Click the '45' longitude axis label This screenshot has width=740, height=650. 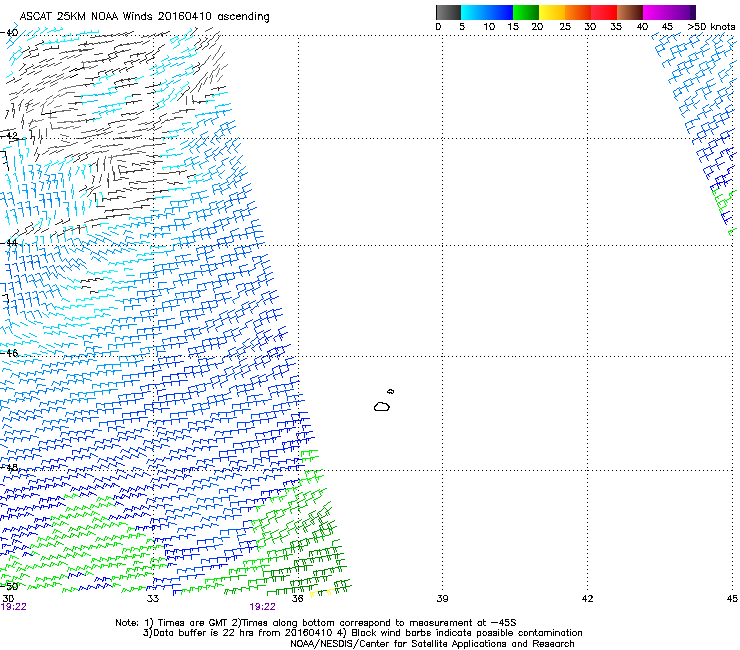[732, 599]
